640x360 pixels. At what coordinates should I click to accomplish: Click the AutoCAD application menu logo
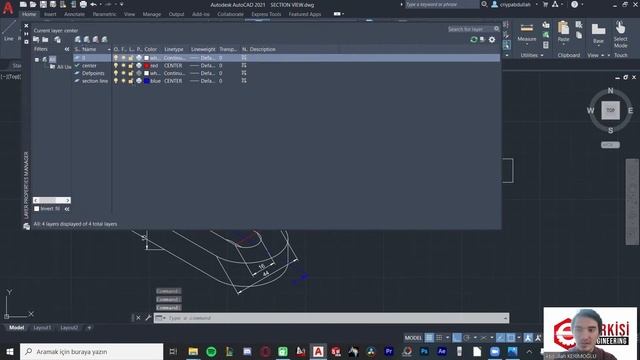pyautogui.click(x=8, y=8)
